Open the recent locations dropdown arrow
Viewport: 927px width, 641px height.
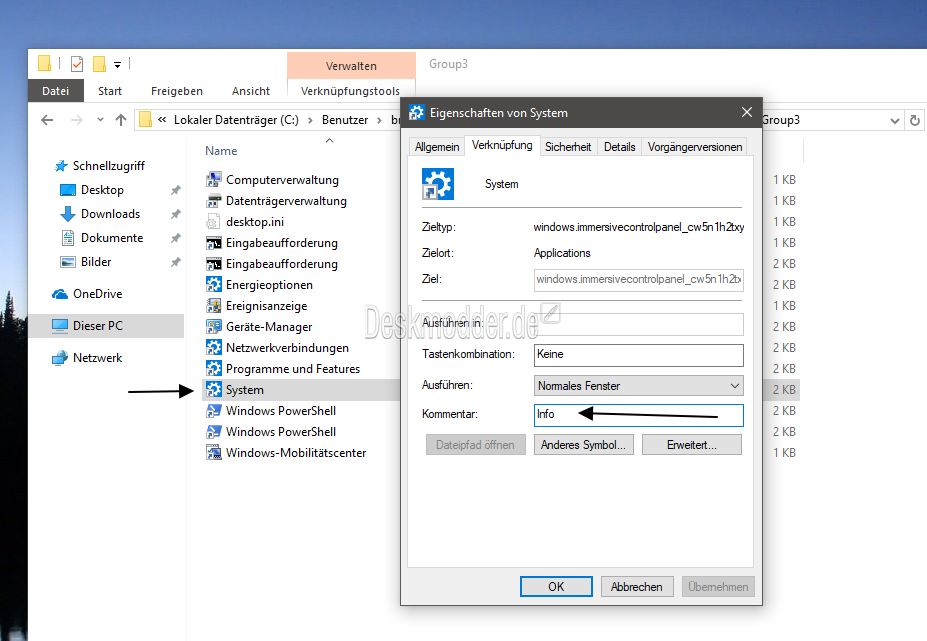pyautogui.click(x=100, y=120)
